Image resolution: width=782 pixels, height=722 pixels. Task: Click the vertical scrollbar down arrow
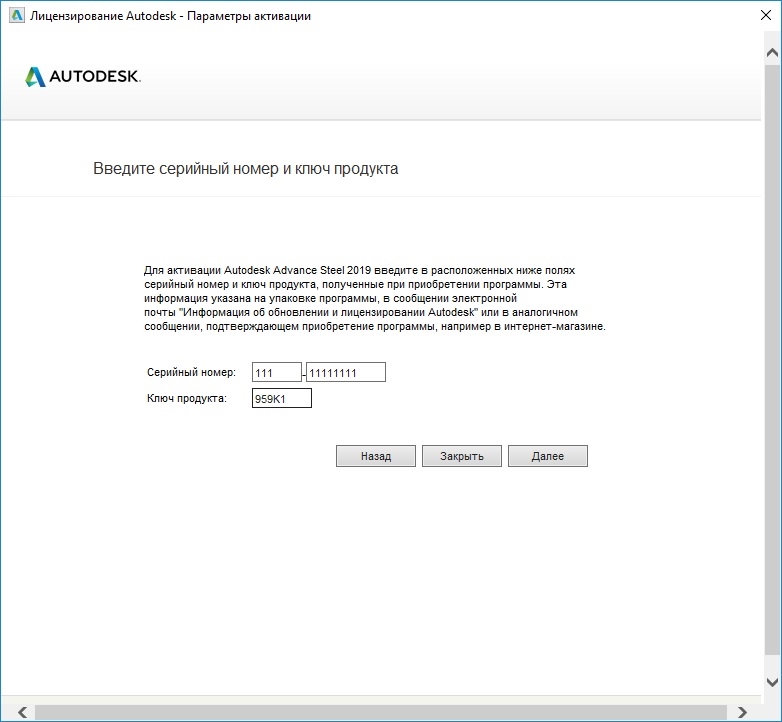pyautogui.click(x=772, y=682)
